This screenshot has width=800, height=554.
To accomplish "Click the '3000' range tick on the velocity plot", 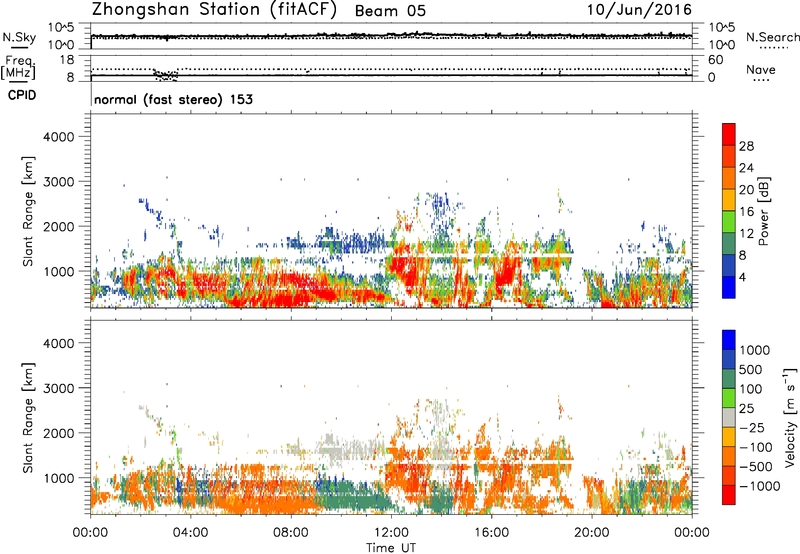I will coord(58,388).
